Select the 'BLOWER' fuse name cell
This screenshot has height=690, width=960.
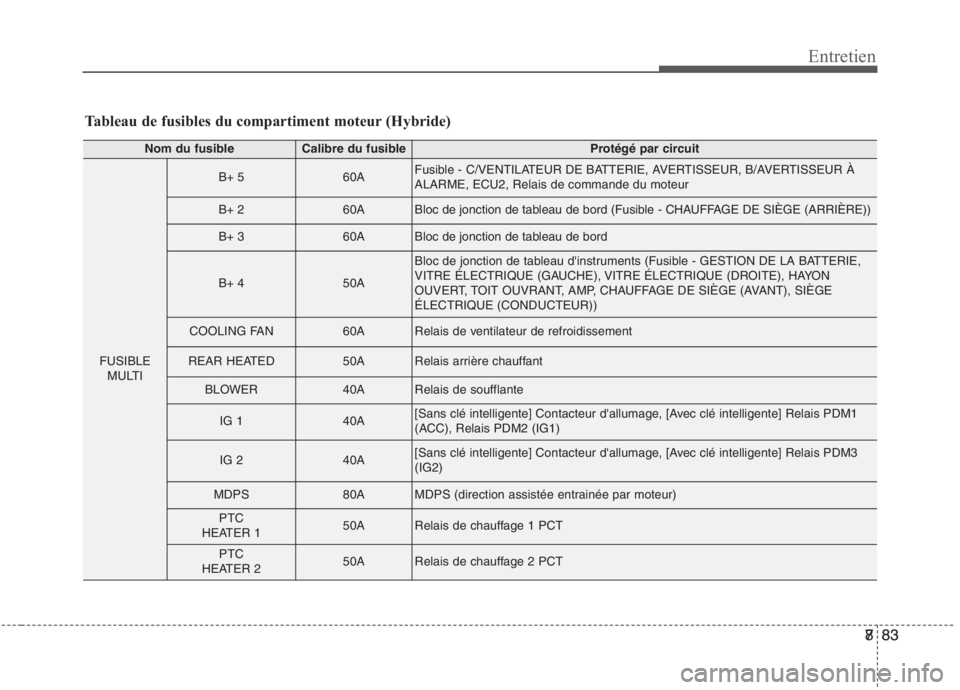point(231,389)
